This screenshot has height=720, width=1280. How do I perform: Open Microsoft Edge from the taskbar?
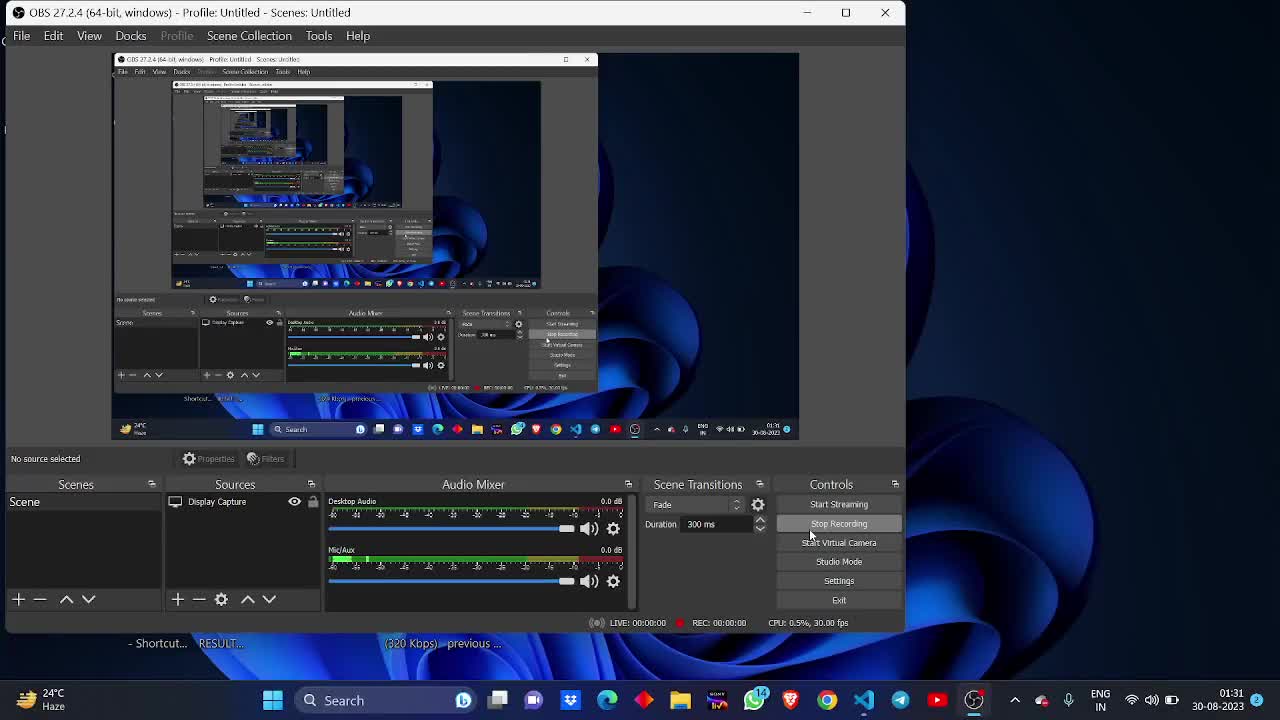607,700
